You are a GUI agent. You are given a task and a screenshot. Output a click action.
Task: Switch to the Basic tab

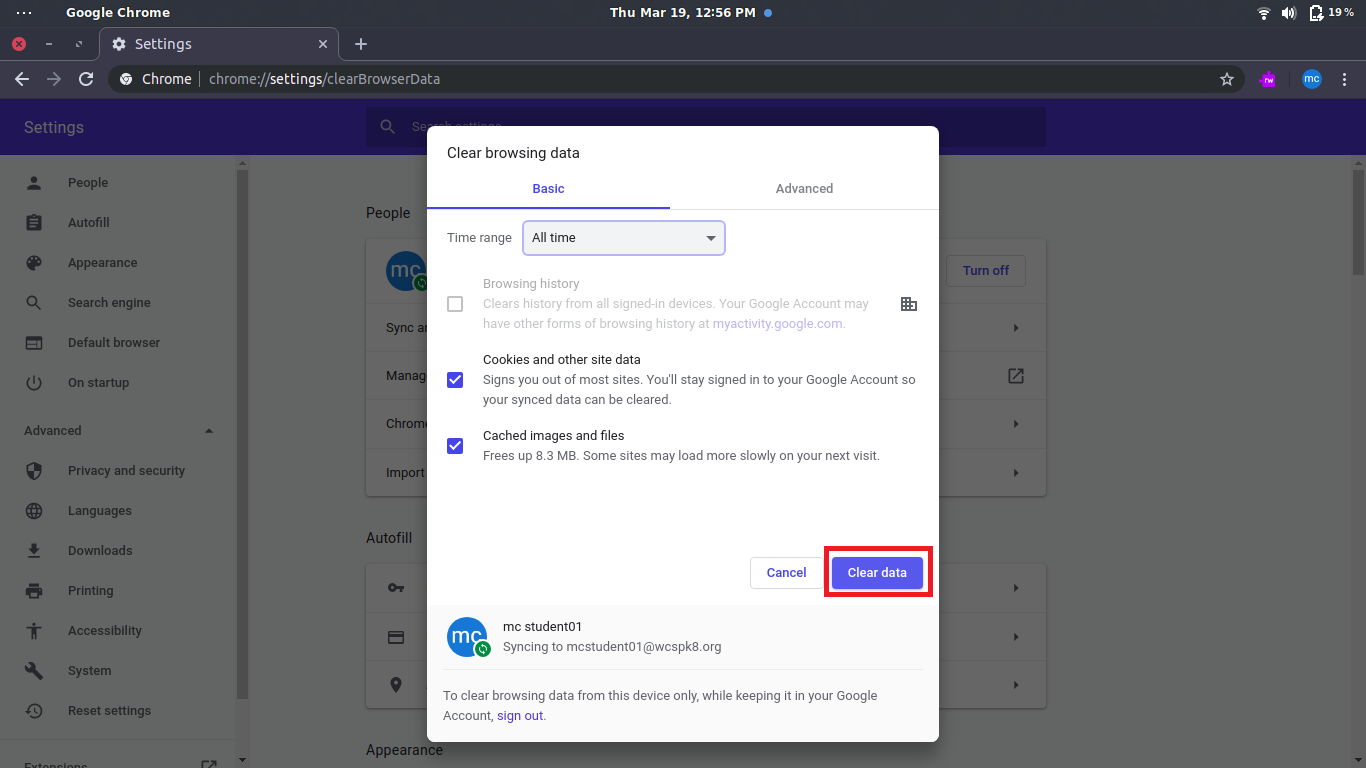tap(548, 189)
